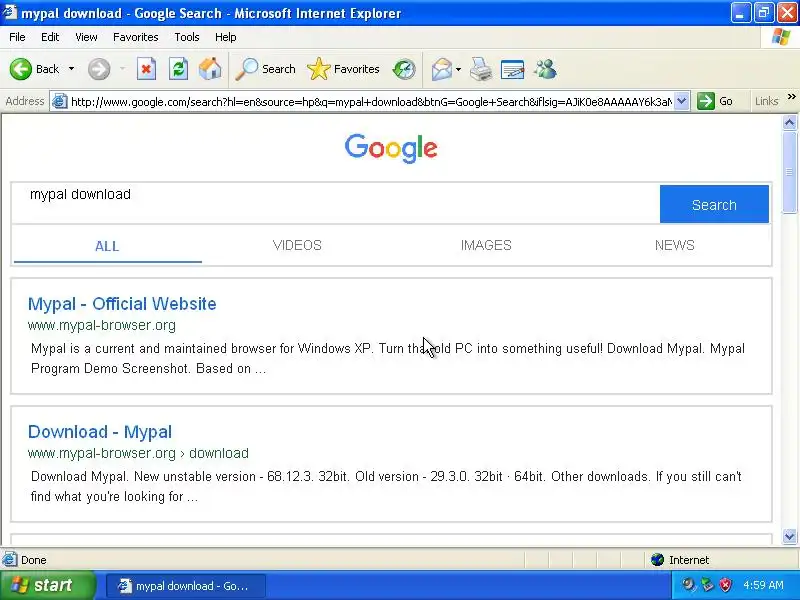Open the Tools menu
Viewport: 800px width, 600px height.
[187, 37]
